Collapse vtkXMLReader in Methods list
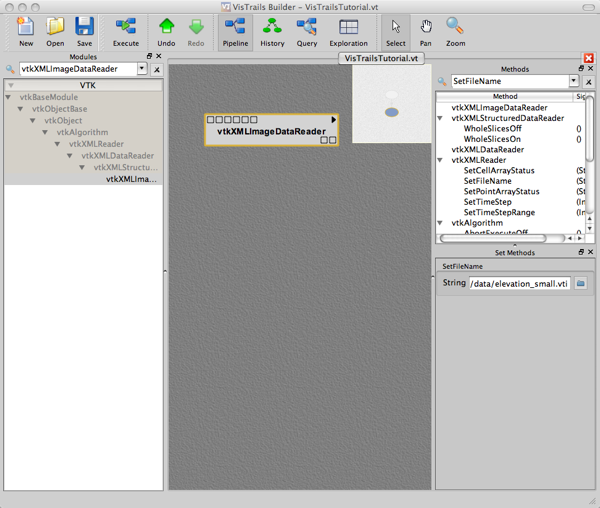Image resolution: width=600 pixels, height=508 pixels. 440,160
